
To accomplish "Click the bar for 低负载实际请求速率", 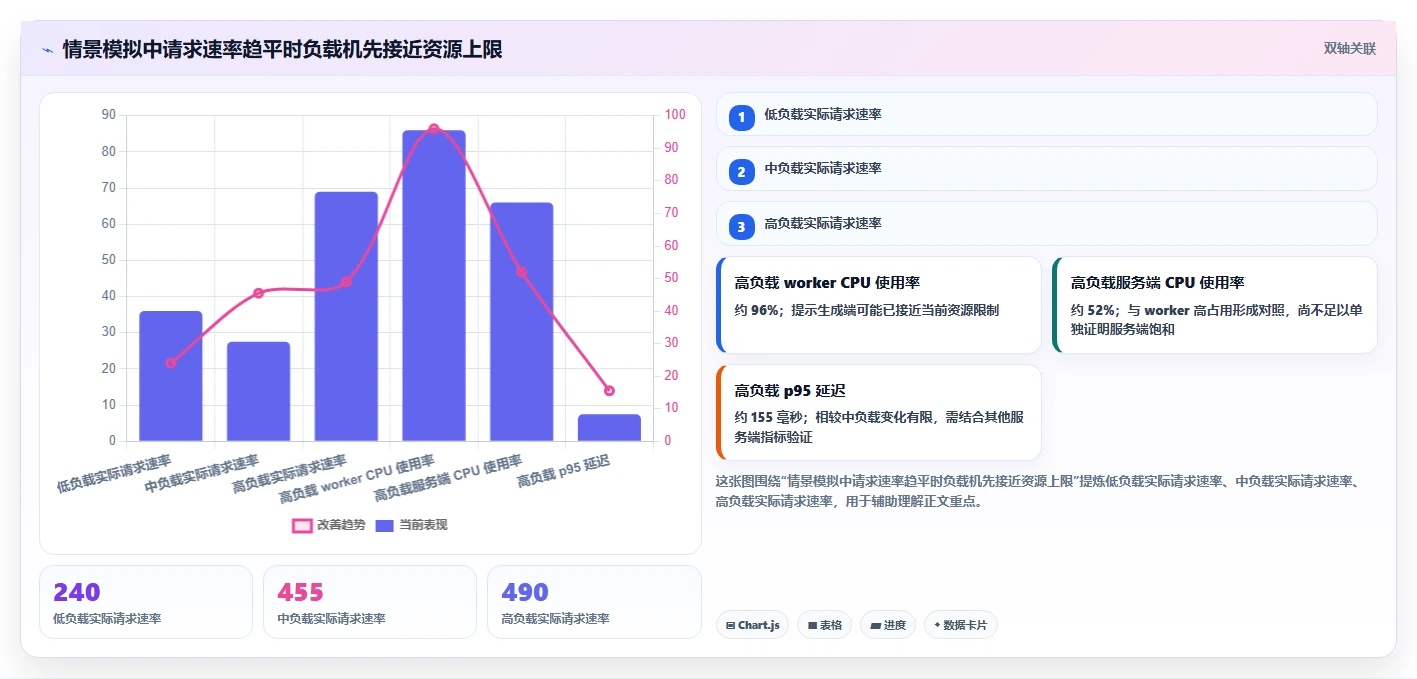I will [x=171, y=376].
